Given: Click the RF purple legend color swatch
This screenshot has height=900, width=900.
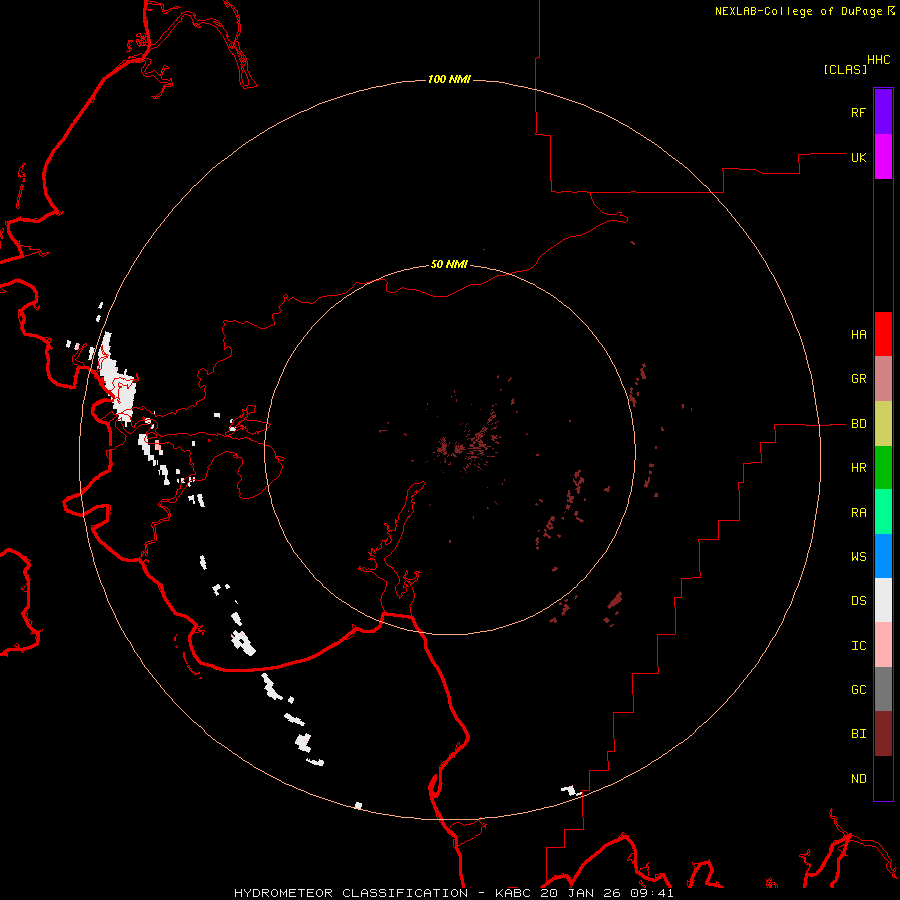Looking at the screenshot, I should click(x=883, y=112).
